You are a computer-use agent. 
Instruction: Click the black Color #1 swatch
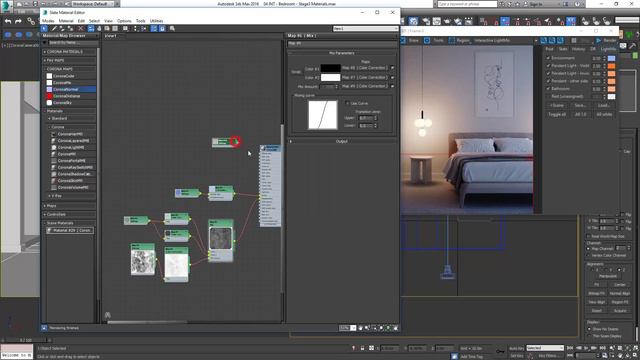[x=331, y=68]
